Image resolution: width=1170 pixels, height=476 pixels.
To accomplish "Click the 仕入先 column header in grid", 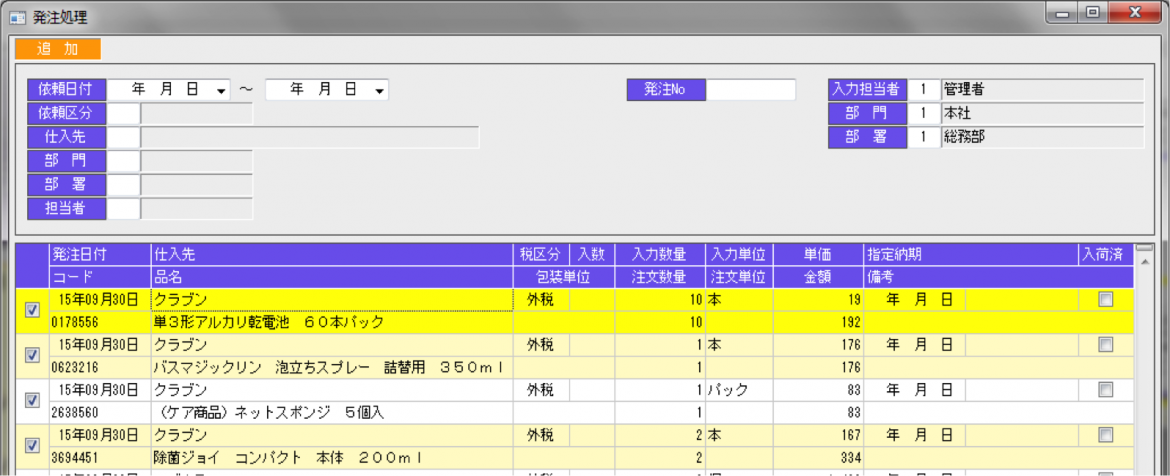I will [x=331, y=254].
